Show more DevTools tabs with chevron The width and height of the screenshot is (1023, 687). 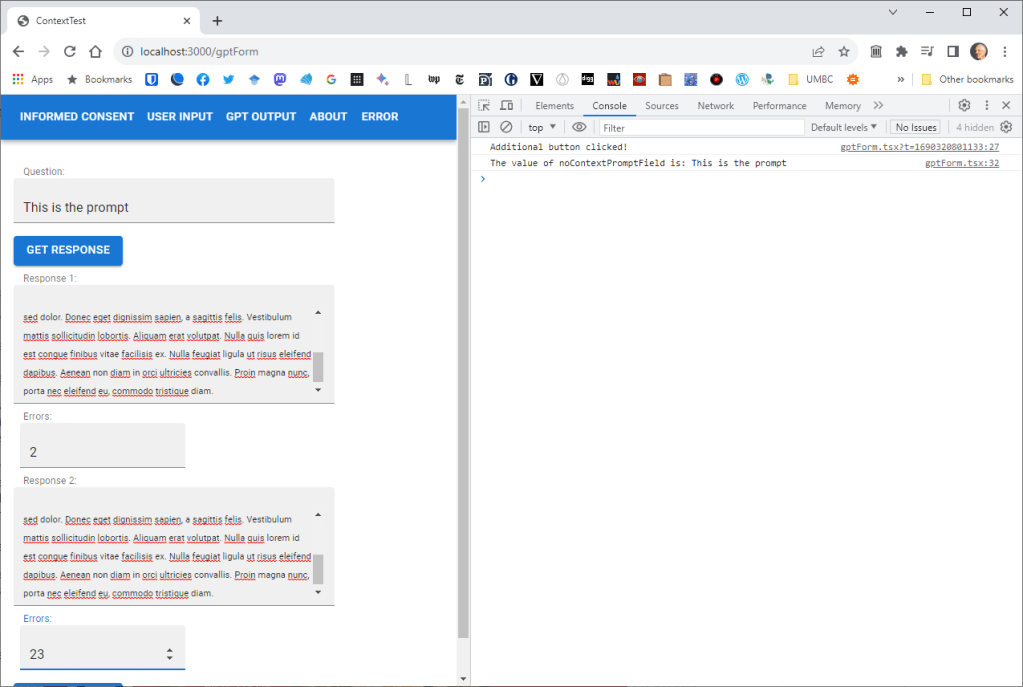click(x=878, y=105)
